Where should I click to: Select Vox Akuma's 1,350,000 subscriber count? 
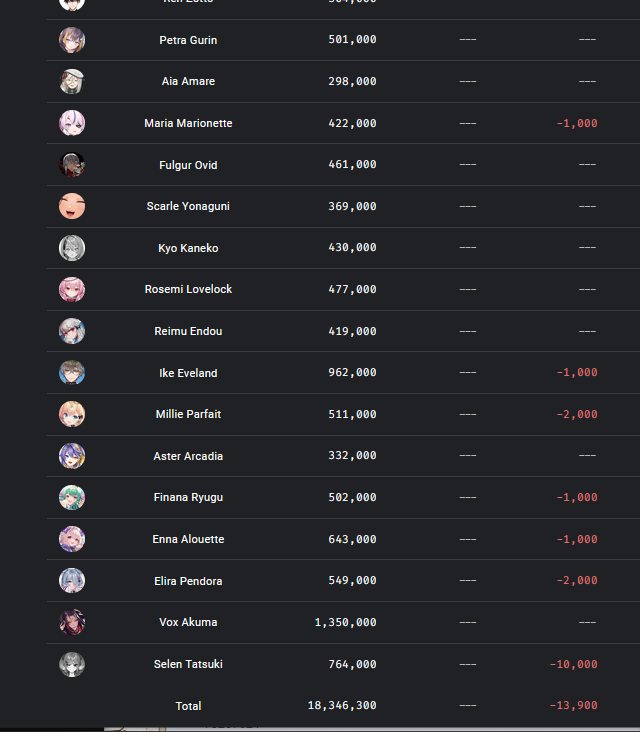point(345,622)
